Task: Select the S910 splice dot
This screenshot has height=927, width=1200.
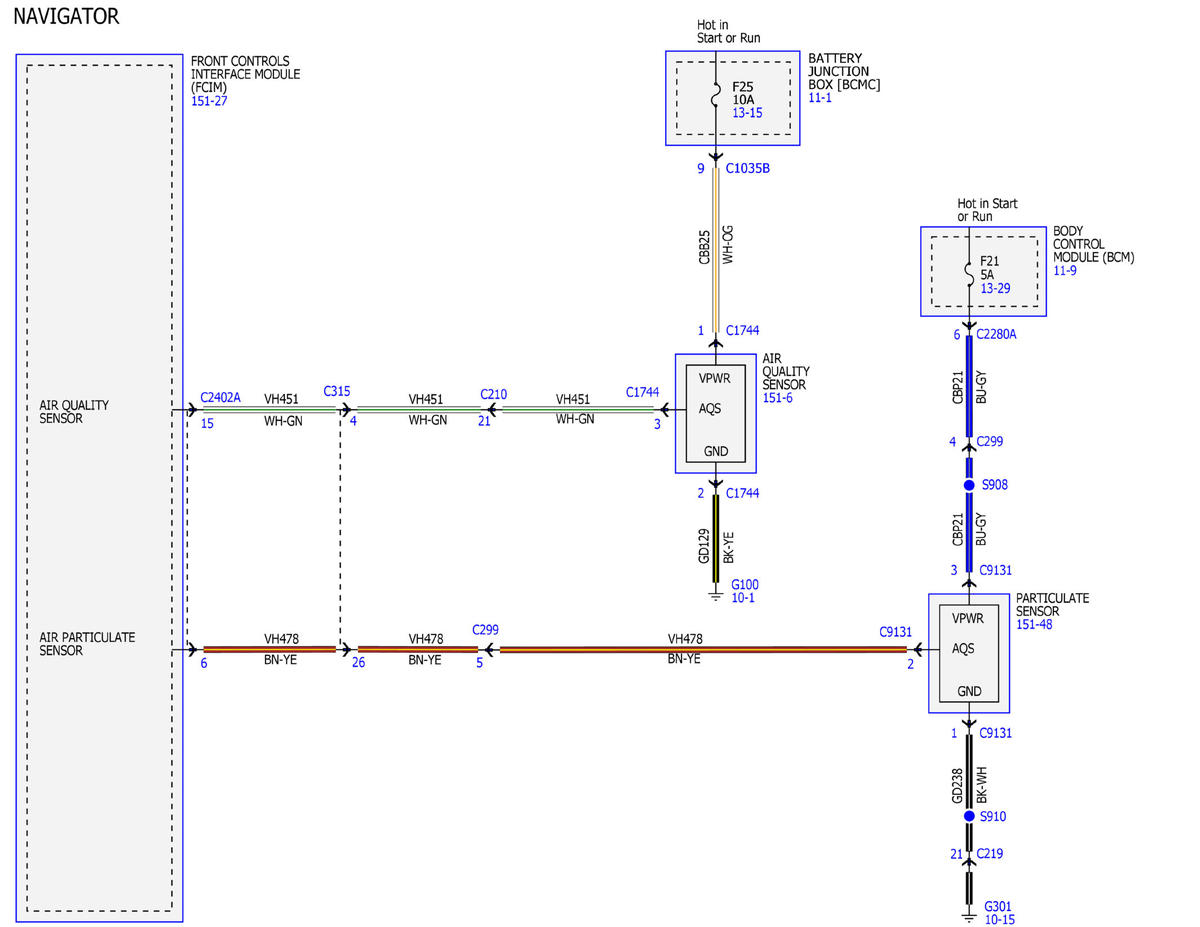Action: pyautogui.click(x=968, y=817)
